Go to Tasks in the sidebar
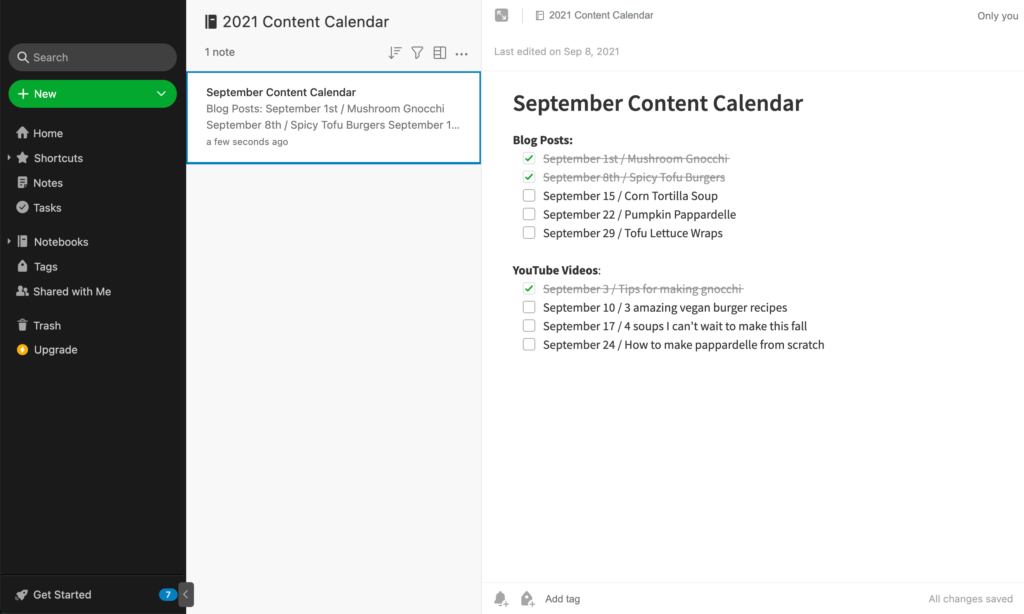Viewport: 1024px width, 614px height. pos(47,208)
